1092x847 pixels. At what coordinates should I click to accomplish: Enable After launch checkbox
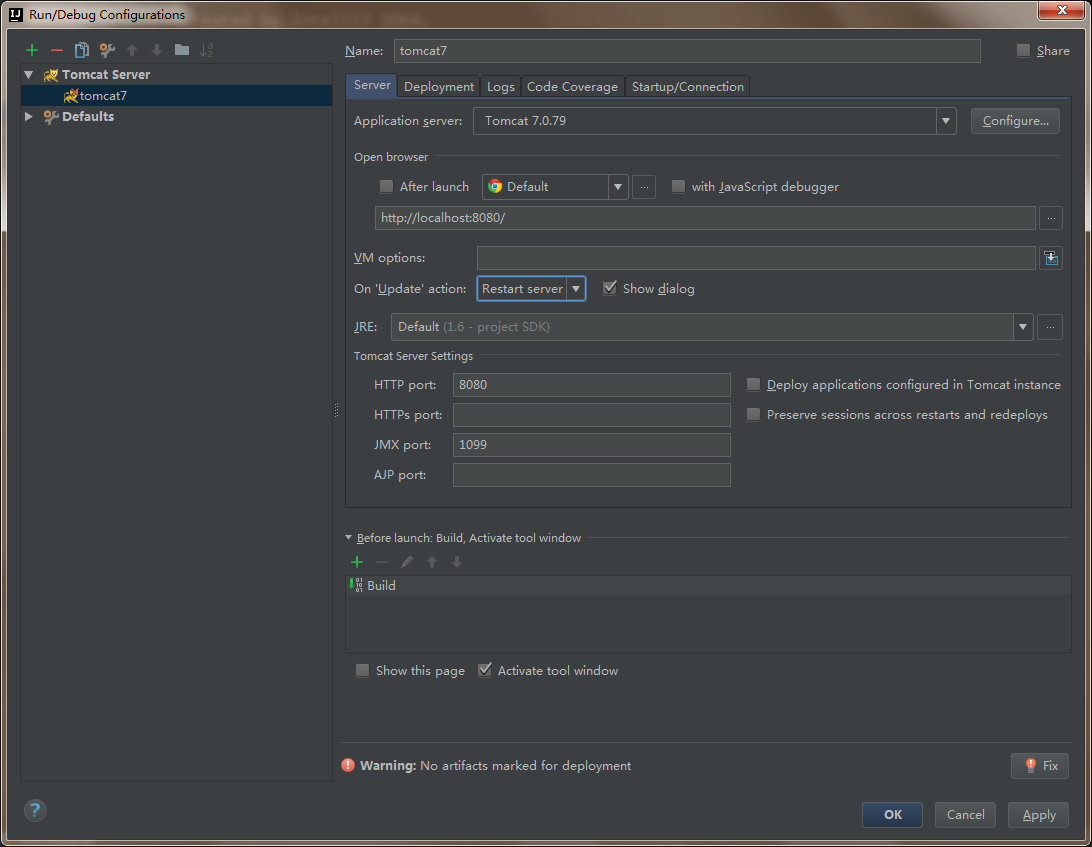pyautogui.click(x=387, y=186)
